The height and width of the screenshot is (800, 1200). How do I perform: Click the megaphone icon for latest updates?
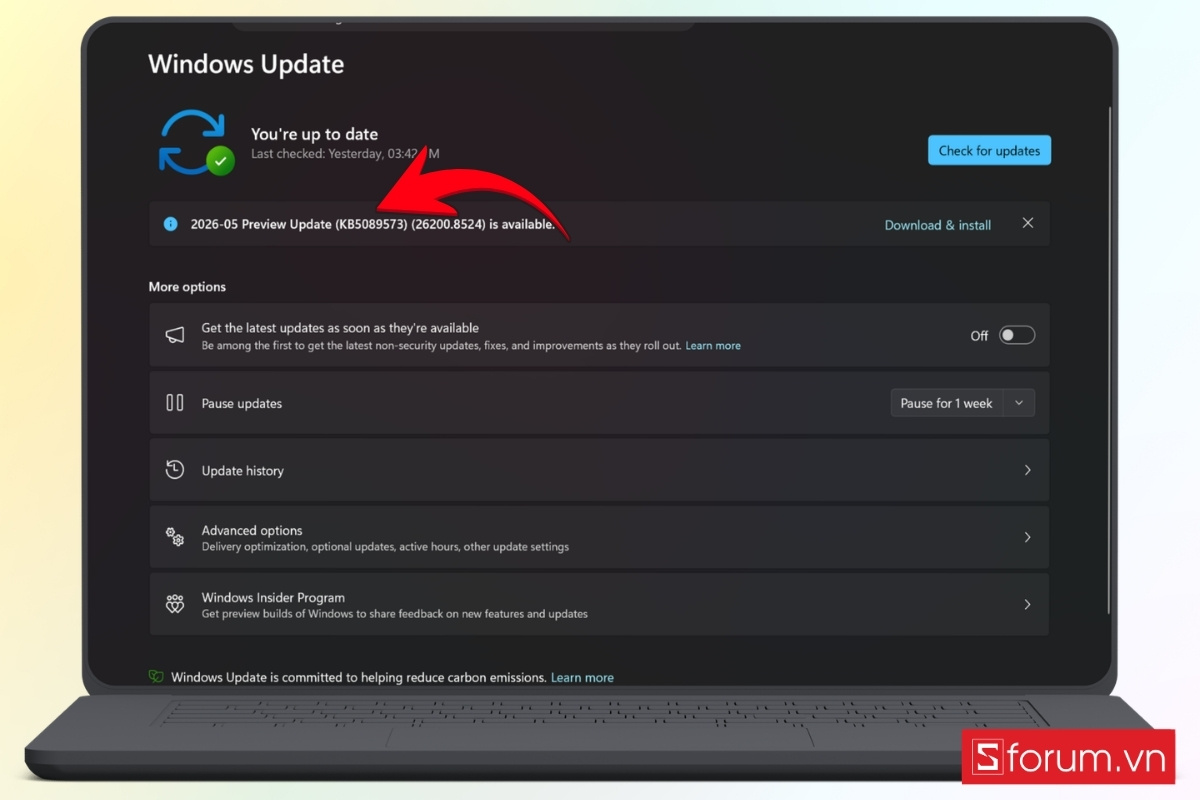coord(175,335)
